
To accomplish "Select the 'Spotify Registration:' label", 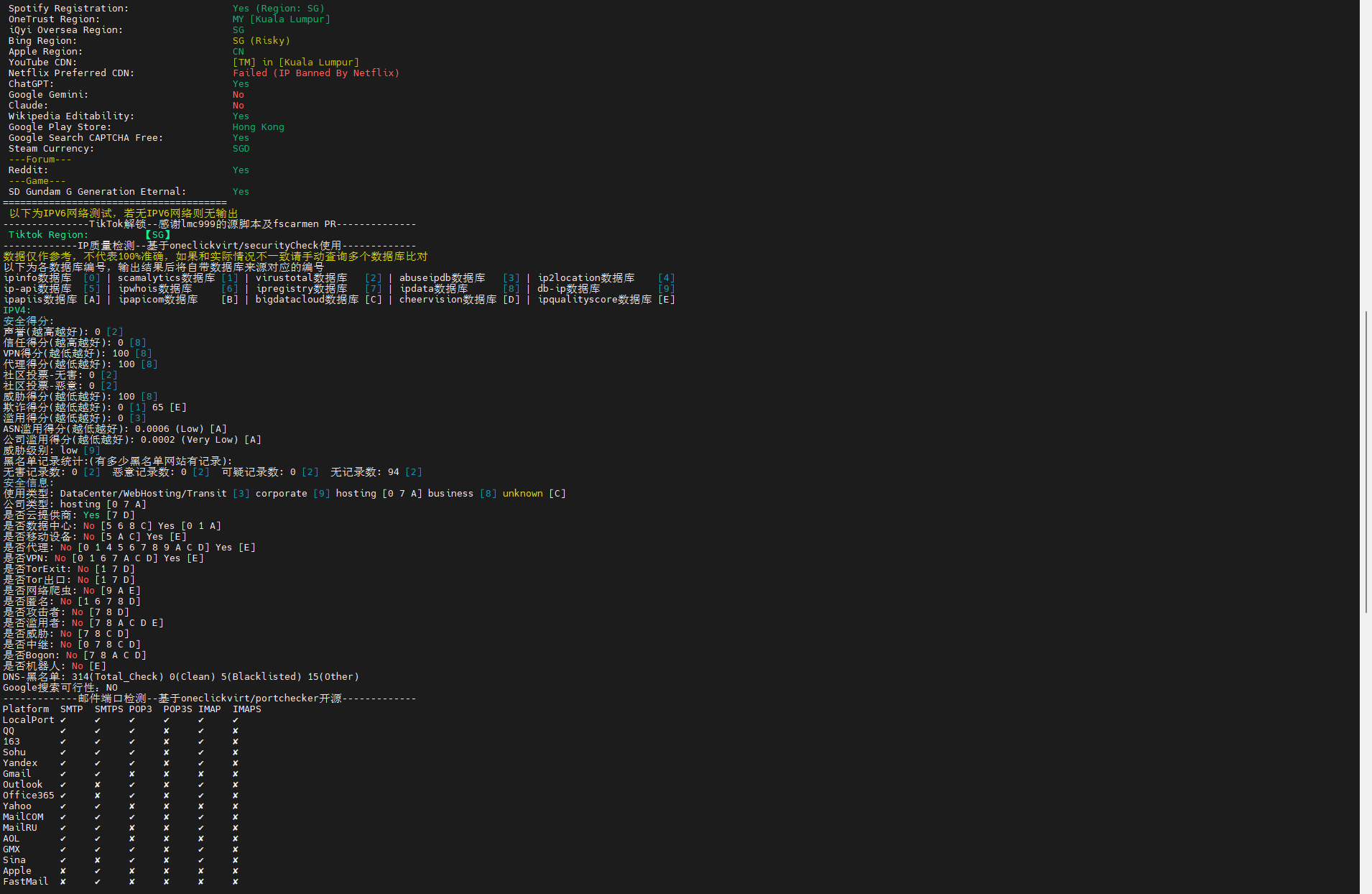I will (x=68, y=9).
